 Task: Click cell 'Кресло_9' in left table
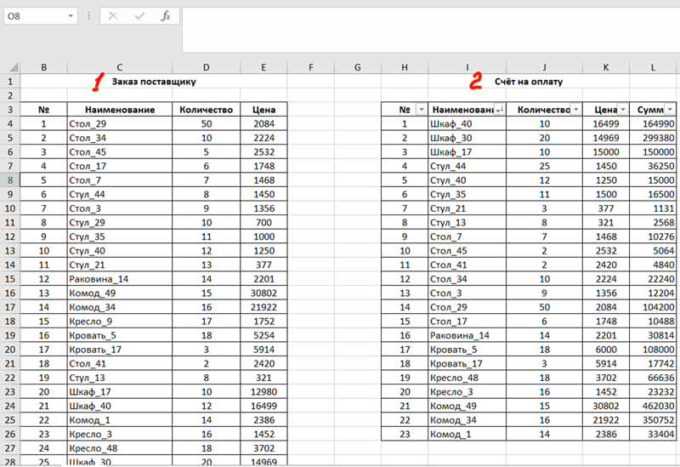point(120,321)
